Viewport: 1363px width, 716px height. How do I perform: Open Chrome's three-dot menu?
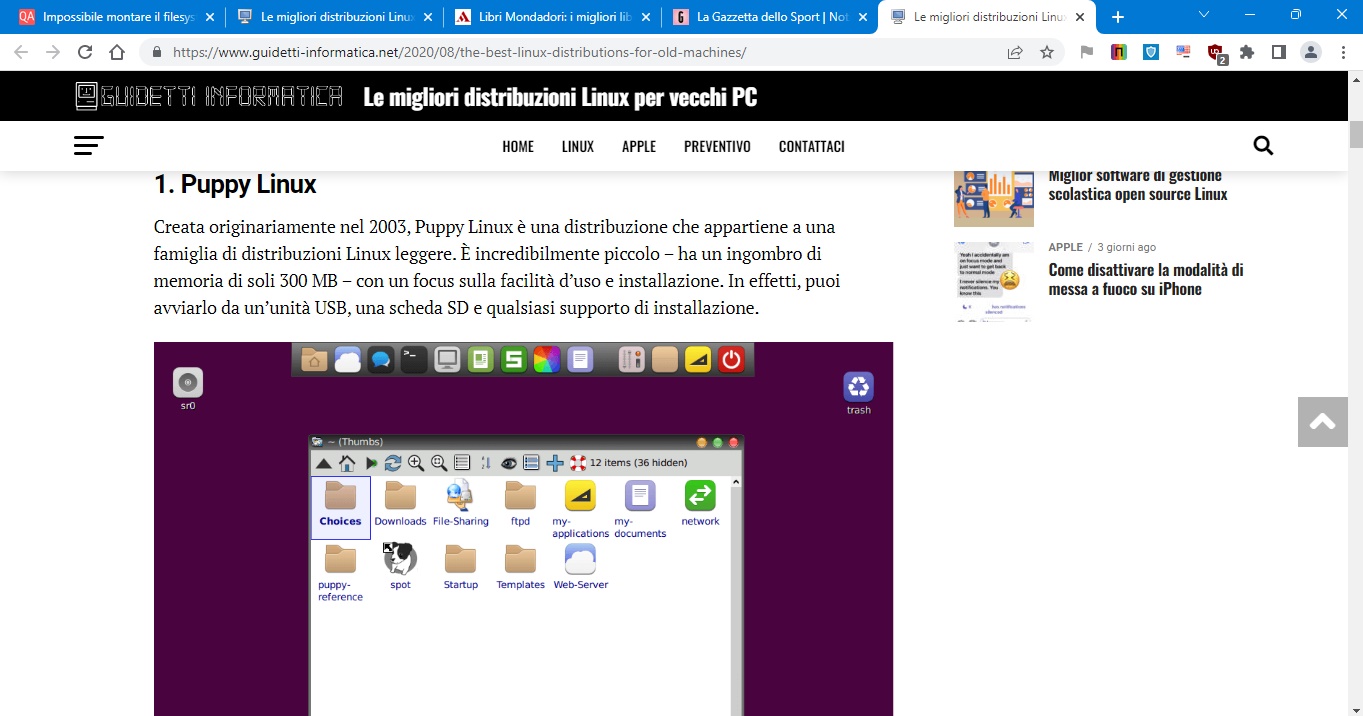tap(1342, 53)
